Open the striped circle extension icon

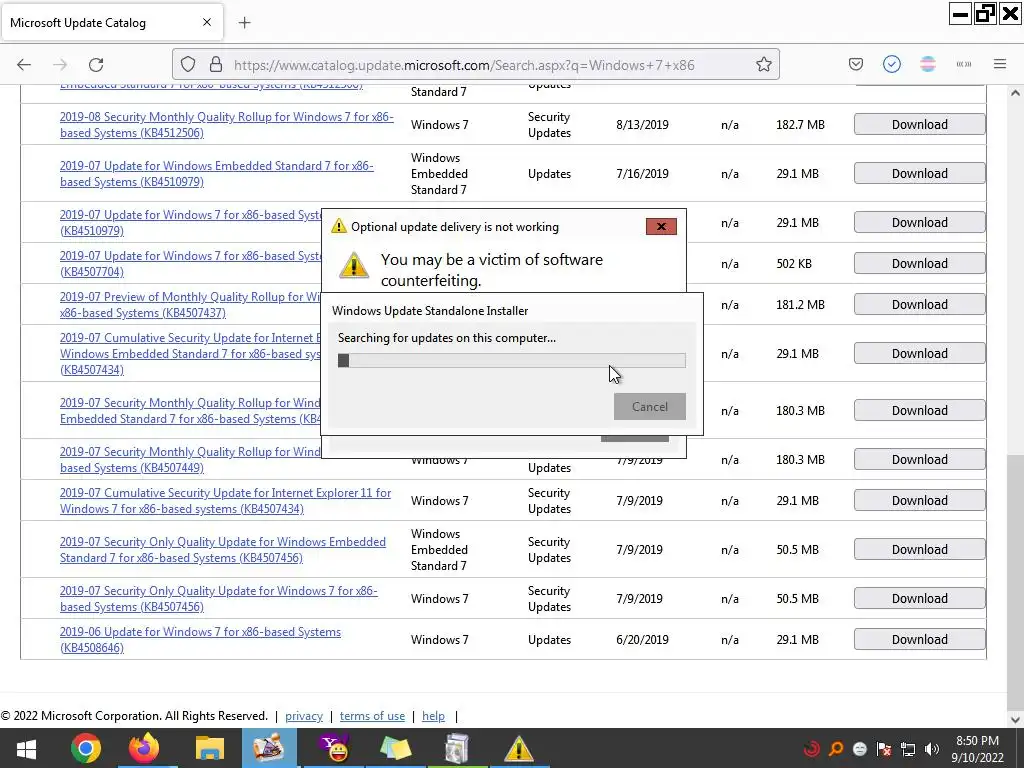point(927,65)
